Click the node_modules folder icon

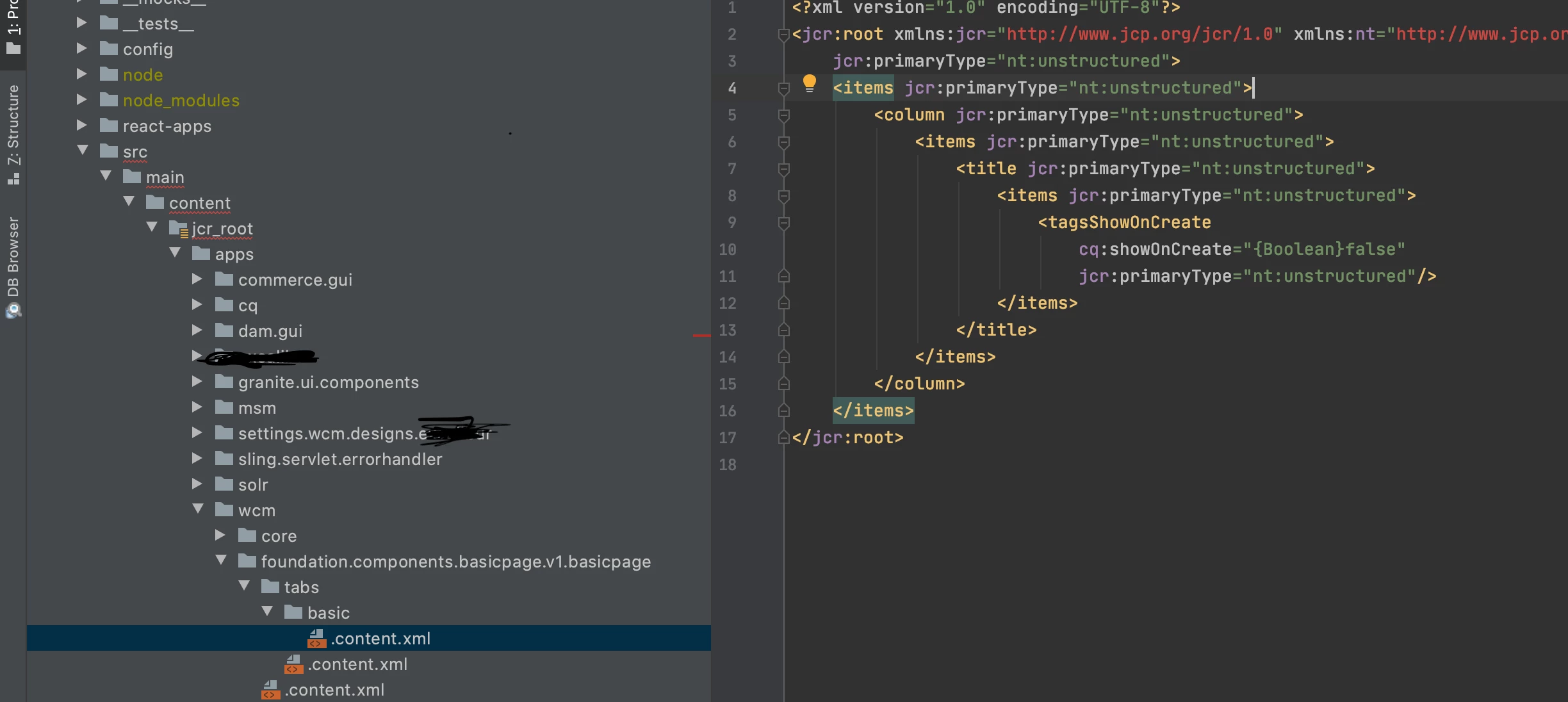coord(109,101)
